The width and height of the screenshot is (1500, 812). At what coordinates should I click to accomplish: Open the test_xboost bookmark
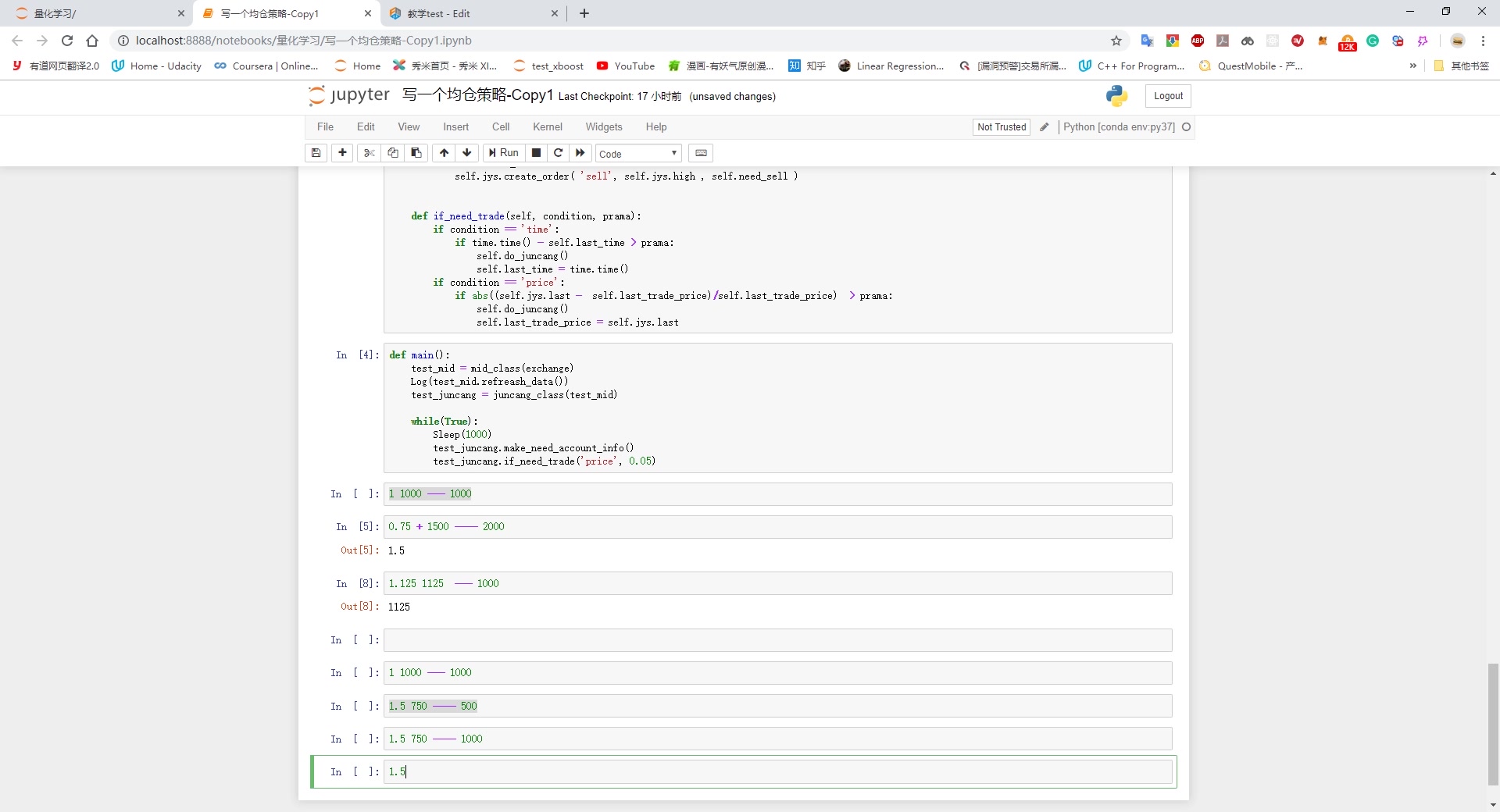[x=548, y=66]
